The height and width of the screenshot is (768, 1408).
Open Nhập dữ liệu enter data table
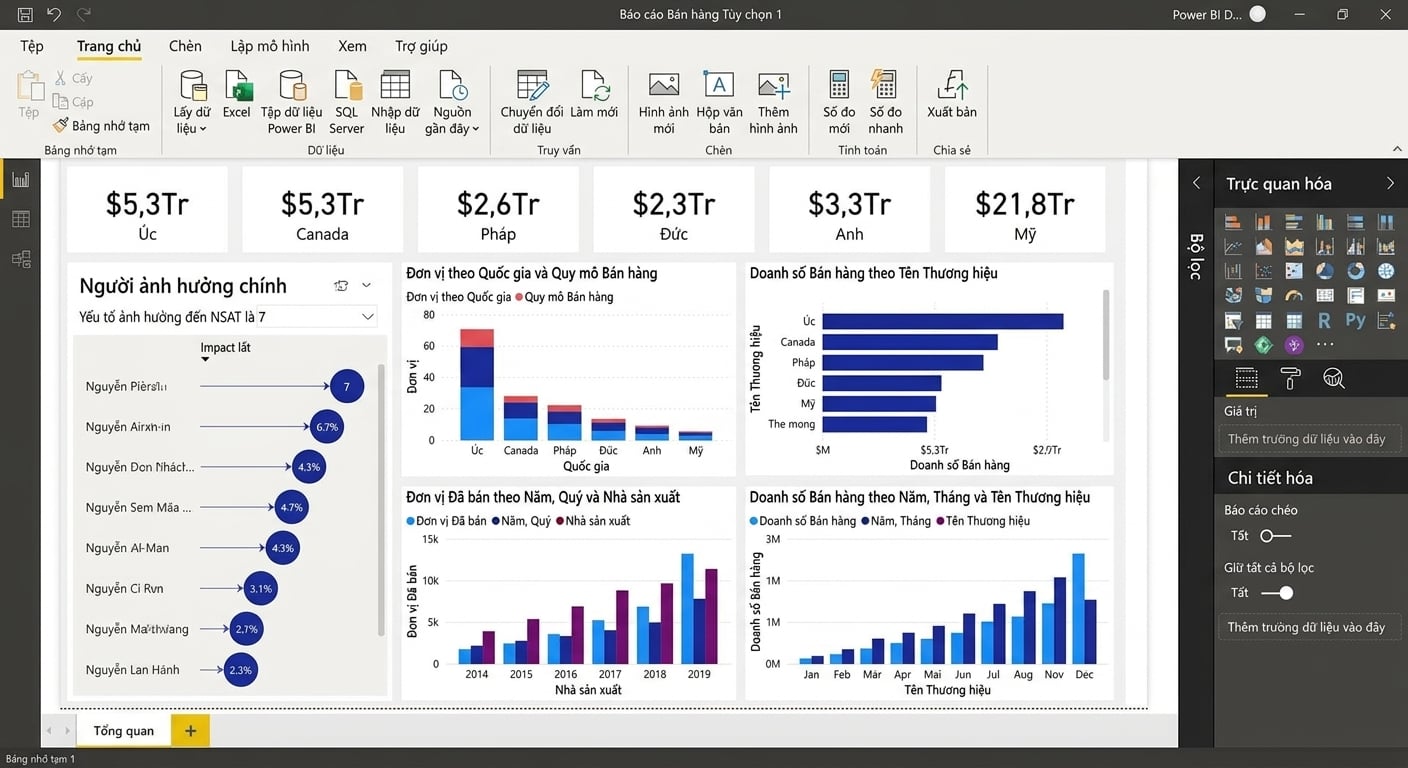tap(395, 102)
